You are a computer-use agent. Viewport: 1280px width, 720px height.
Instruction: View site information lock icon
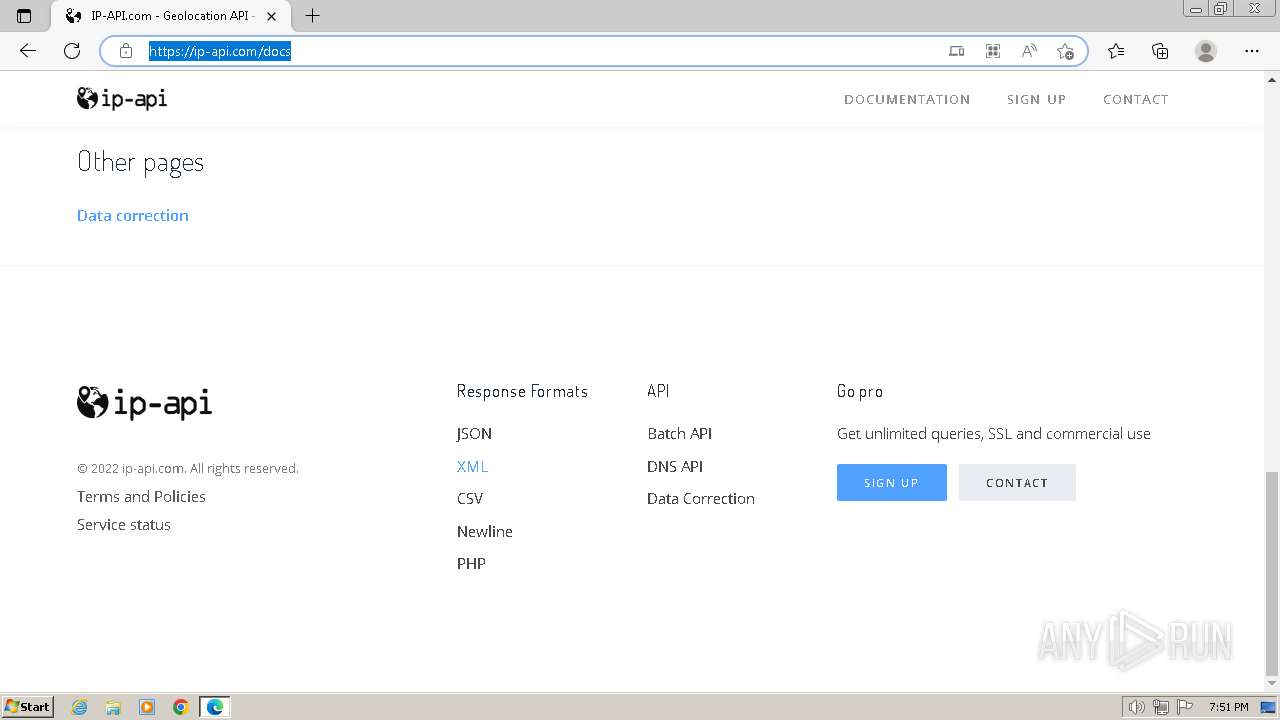(x=126, y=51)
